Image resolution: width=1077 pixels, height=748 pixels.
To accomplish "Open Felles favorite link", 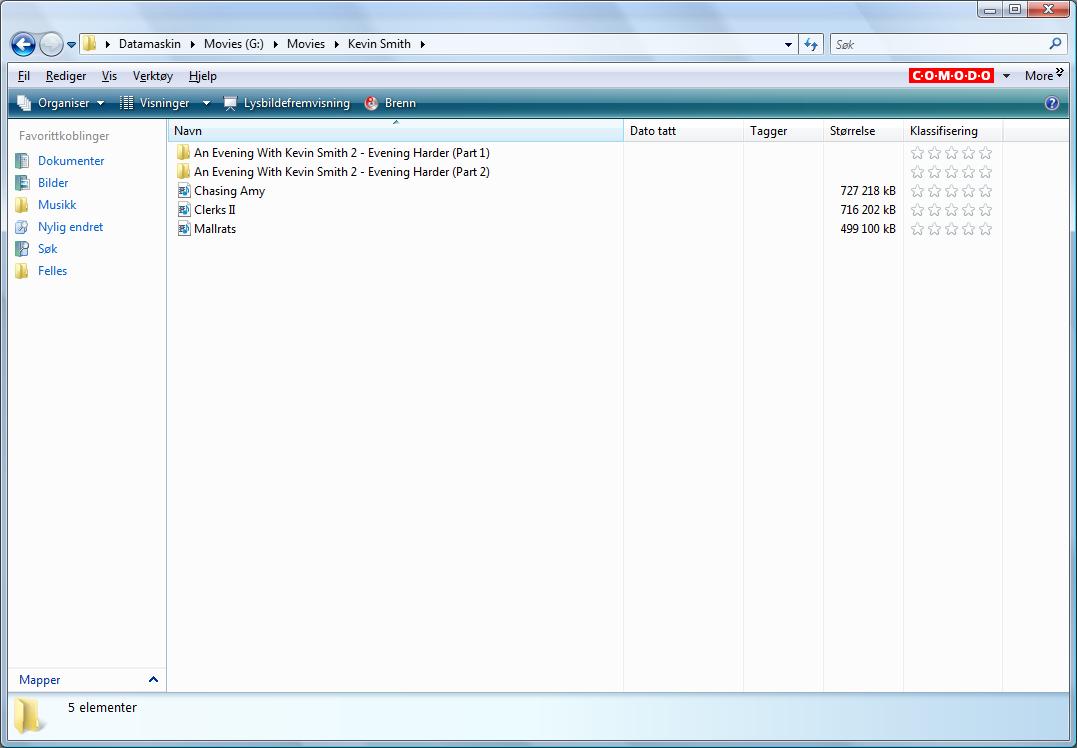I will pyautogui.click(x=52, y=271).
